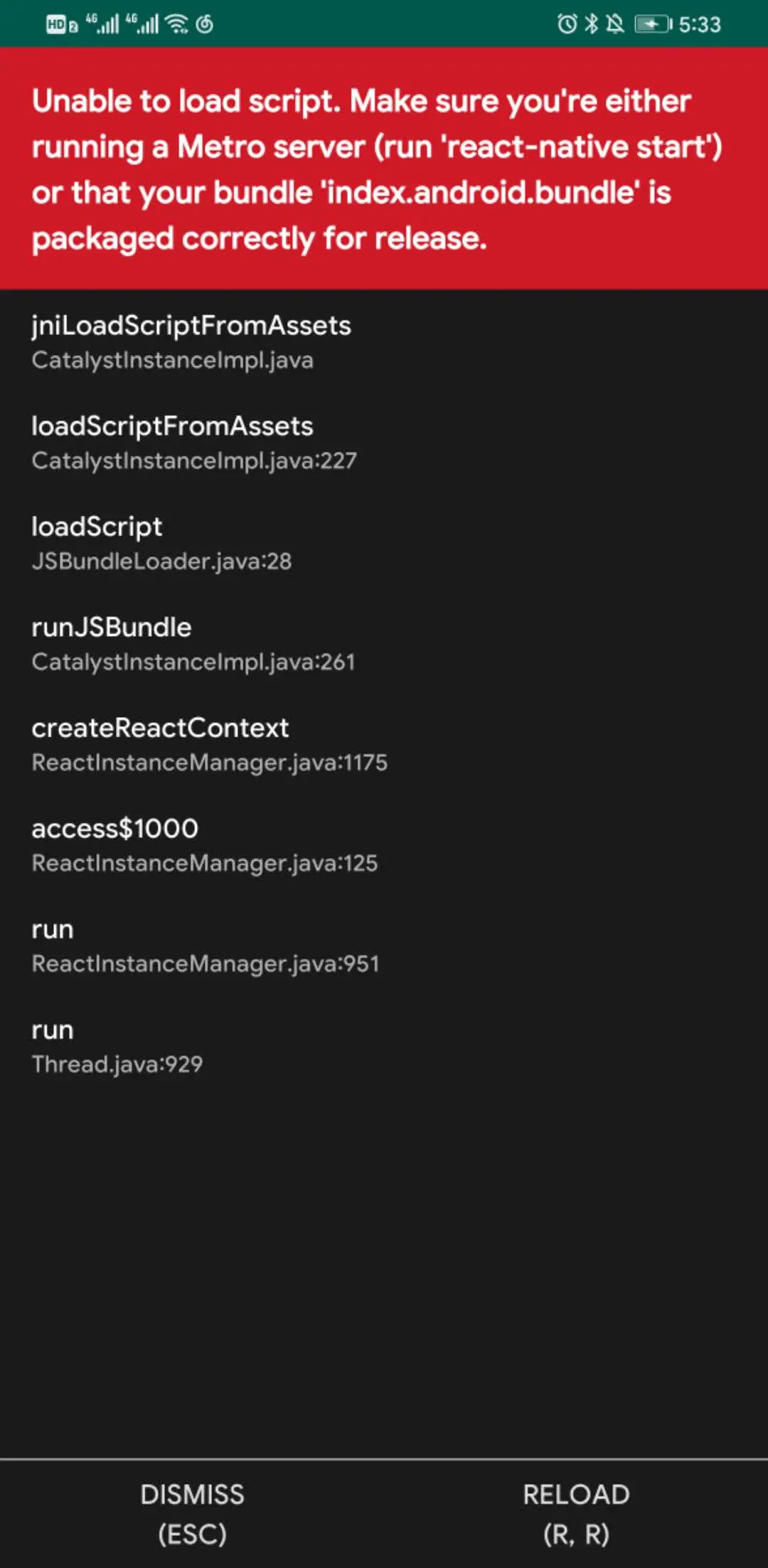Tap the first 4G signal strength icon

click(102, 23)
